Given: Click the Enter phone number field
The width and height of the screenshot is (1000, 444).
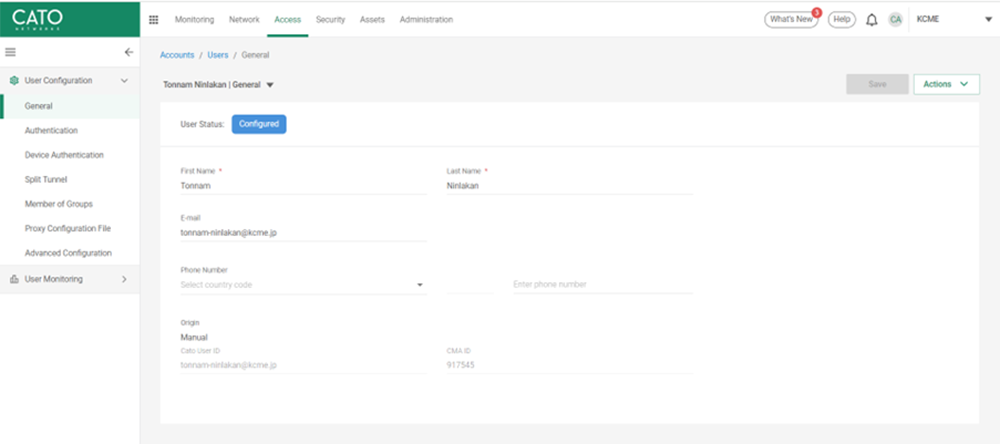Looking at the screenshot, I should point(603,285).
